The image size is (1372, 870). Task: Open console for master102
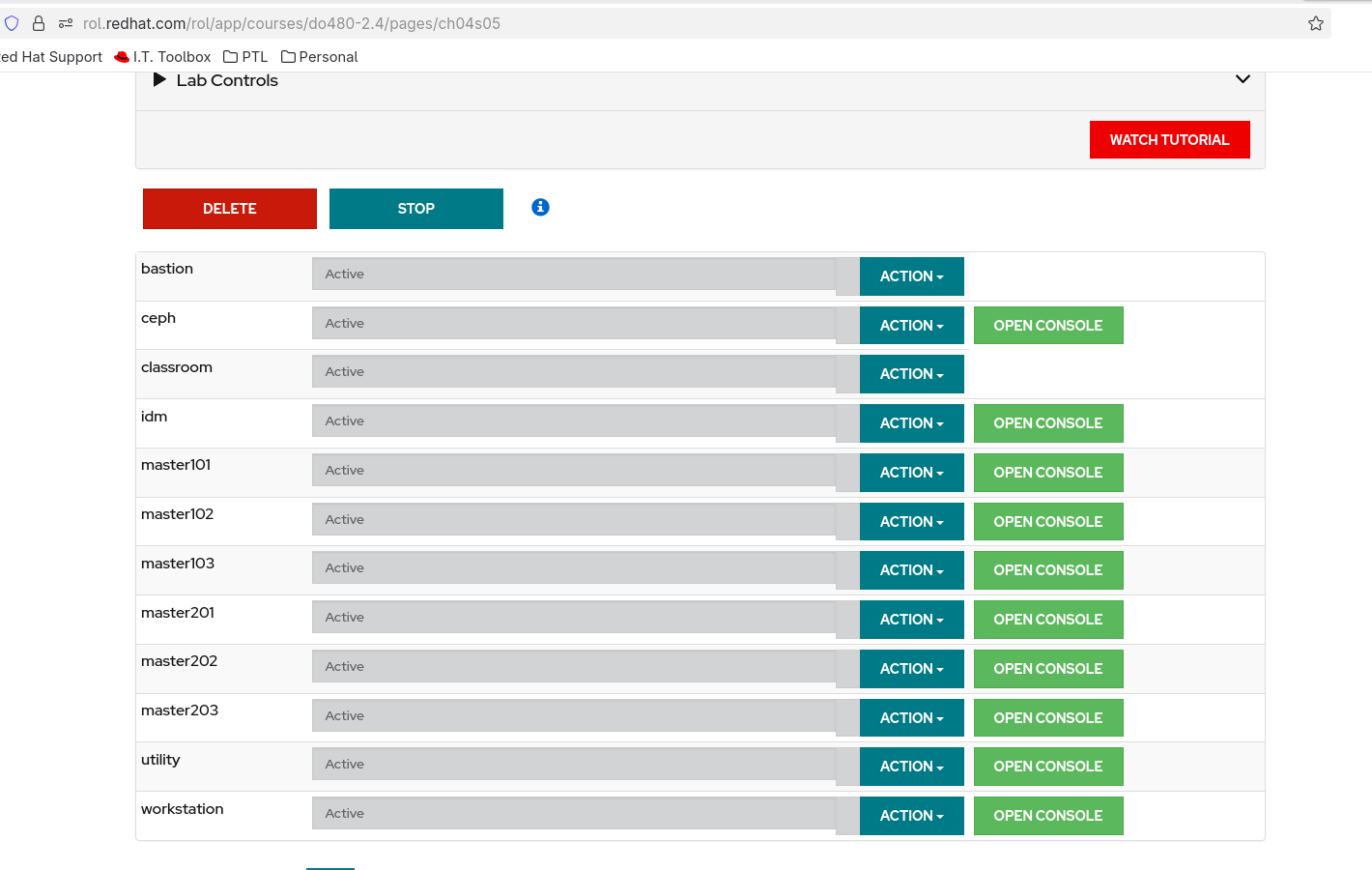pyautogui.click(x=1048, y=522)
